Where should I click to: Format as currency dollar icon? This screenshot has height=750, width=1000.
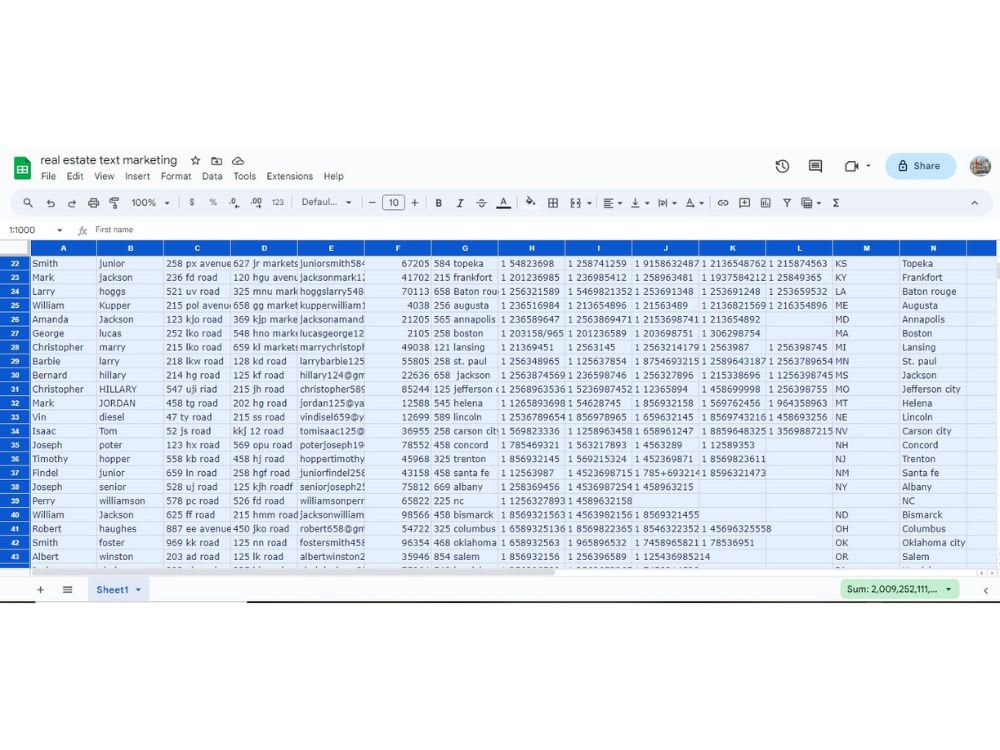point(192,202)
